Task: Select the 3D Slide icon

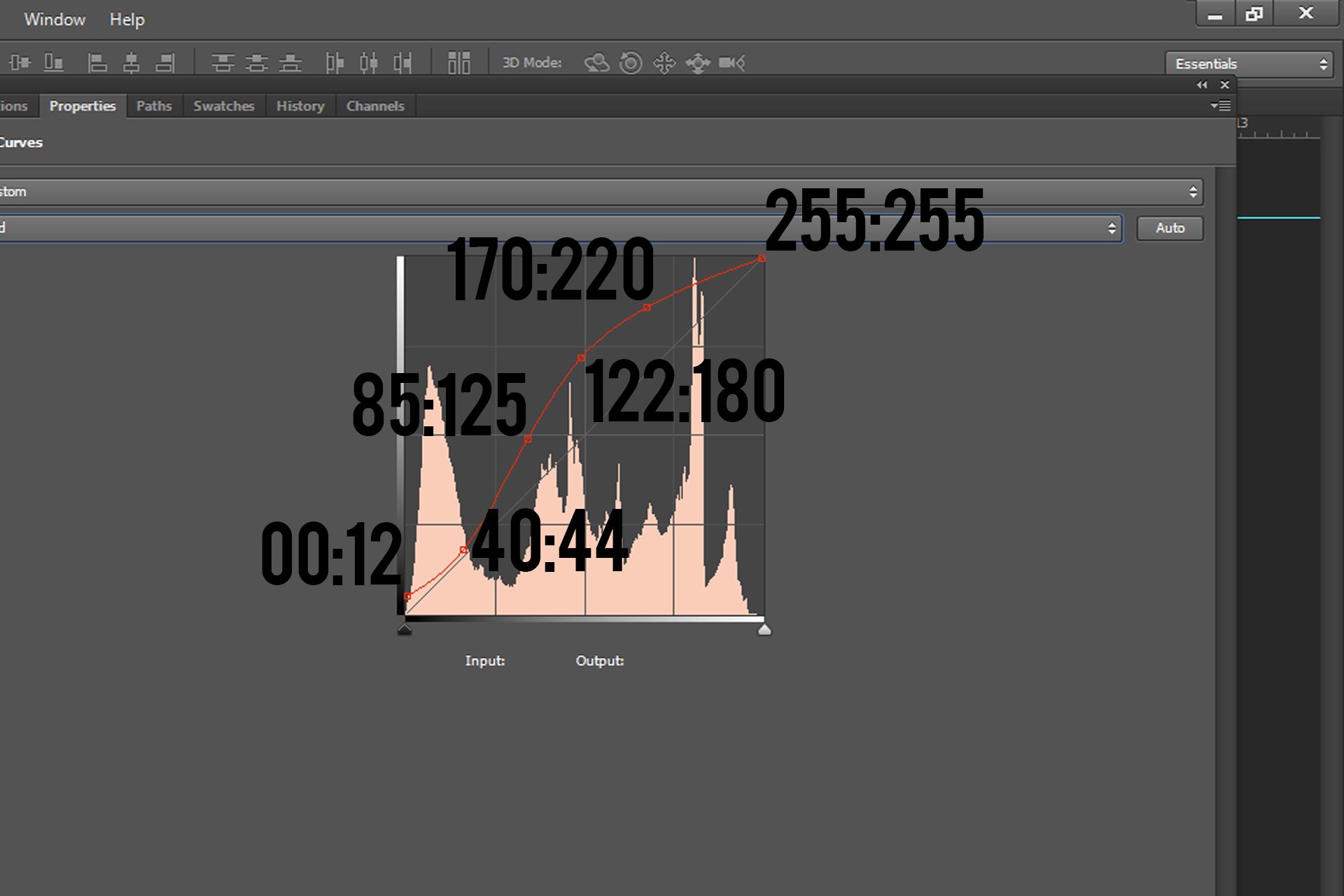Action: click(x=698, y=63)
